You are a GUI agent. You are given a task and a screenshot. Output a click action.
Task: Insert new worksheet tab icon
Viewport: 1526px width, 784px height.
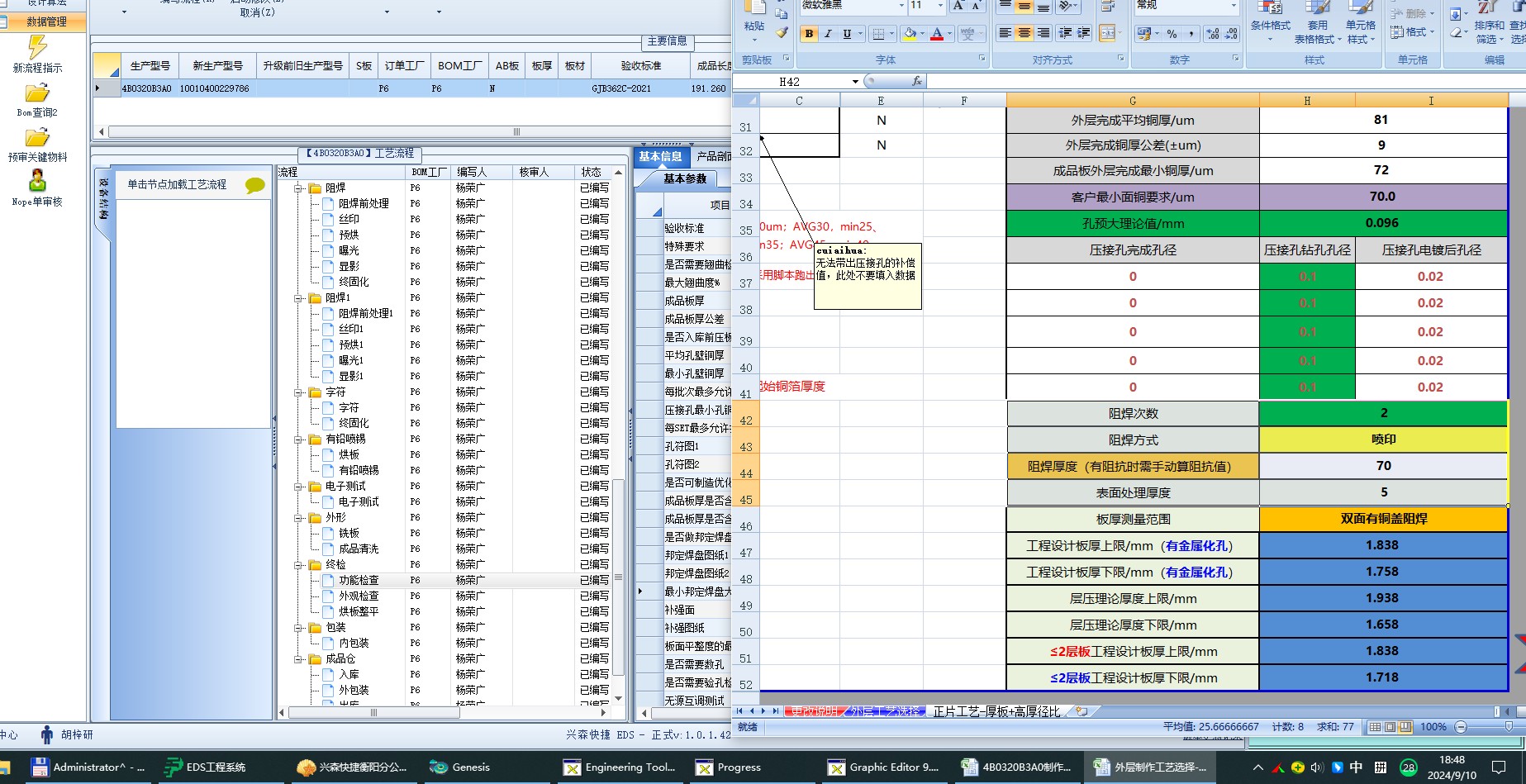[x=1082, y=710]
